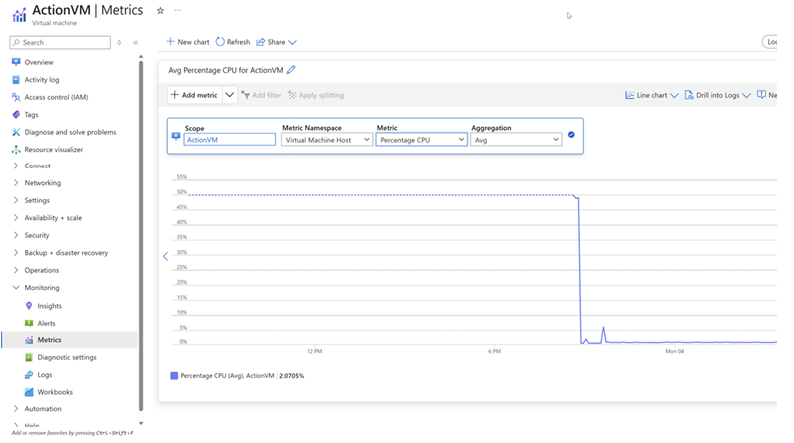Screen dimensions: 794x443
Task: Click the Activity log icon
Action: (x=16, y=79)
